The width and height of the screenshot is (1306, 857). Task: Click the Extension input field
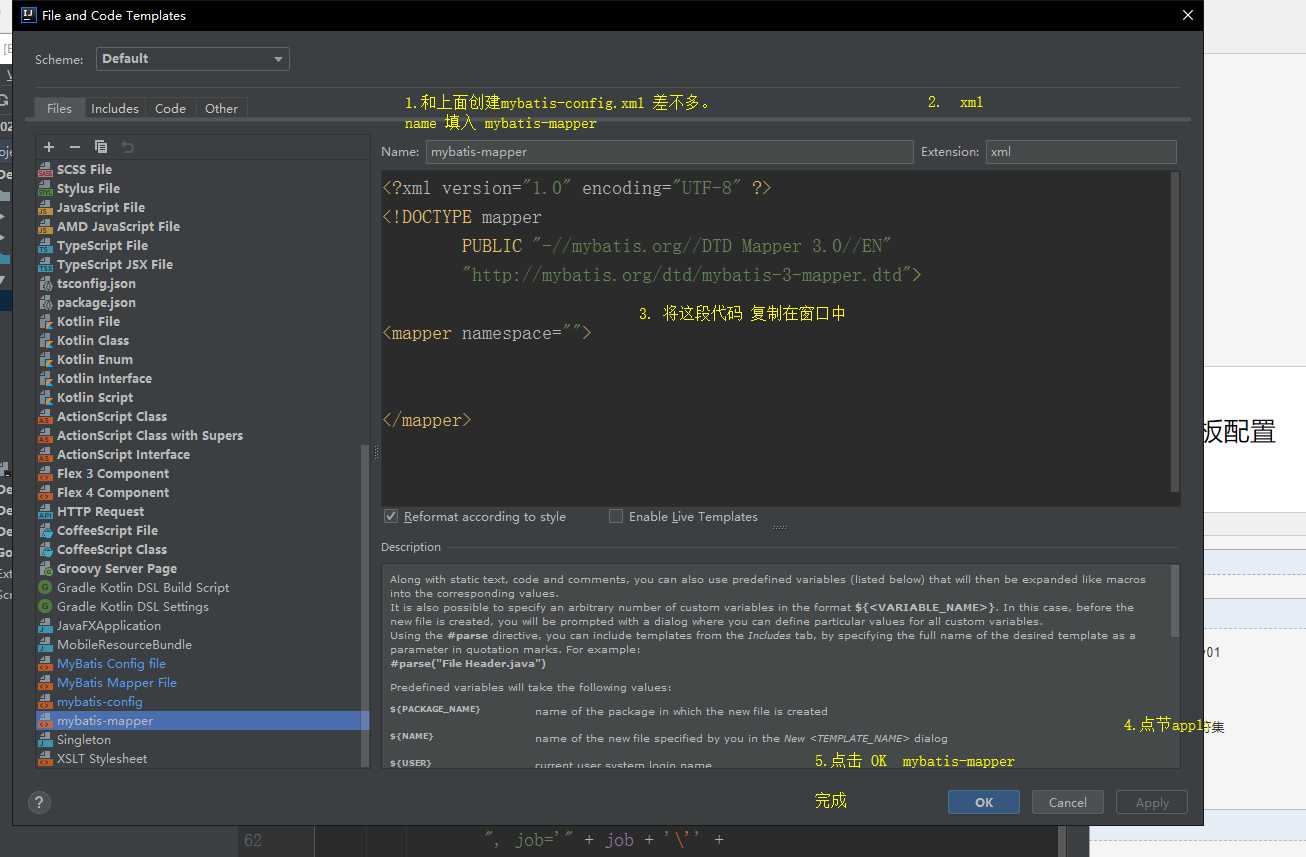(x=1081, y=152)
